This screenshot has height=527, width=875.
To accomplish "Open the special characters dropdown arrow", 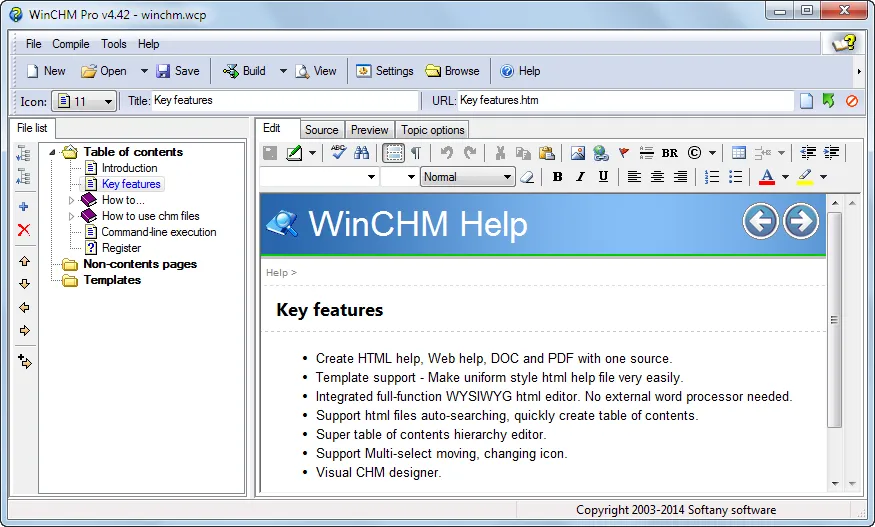I will pos(712,153).
